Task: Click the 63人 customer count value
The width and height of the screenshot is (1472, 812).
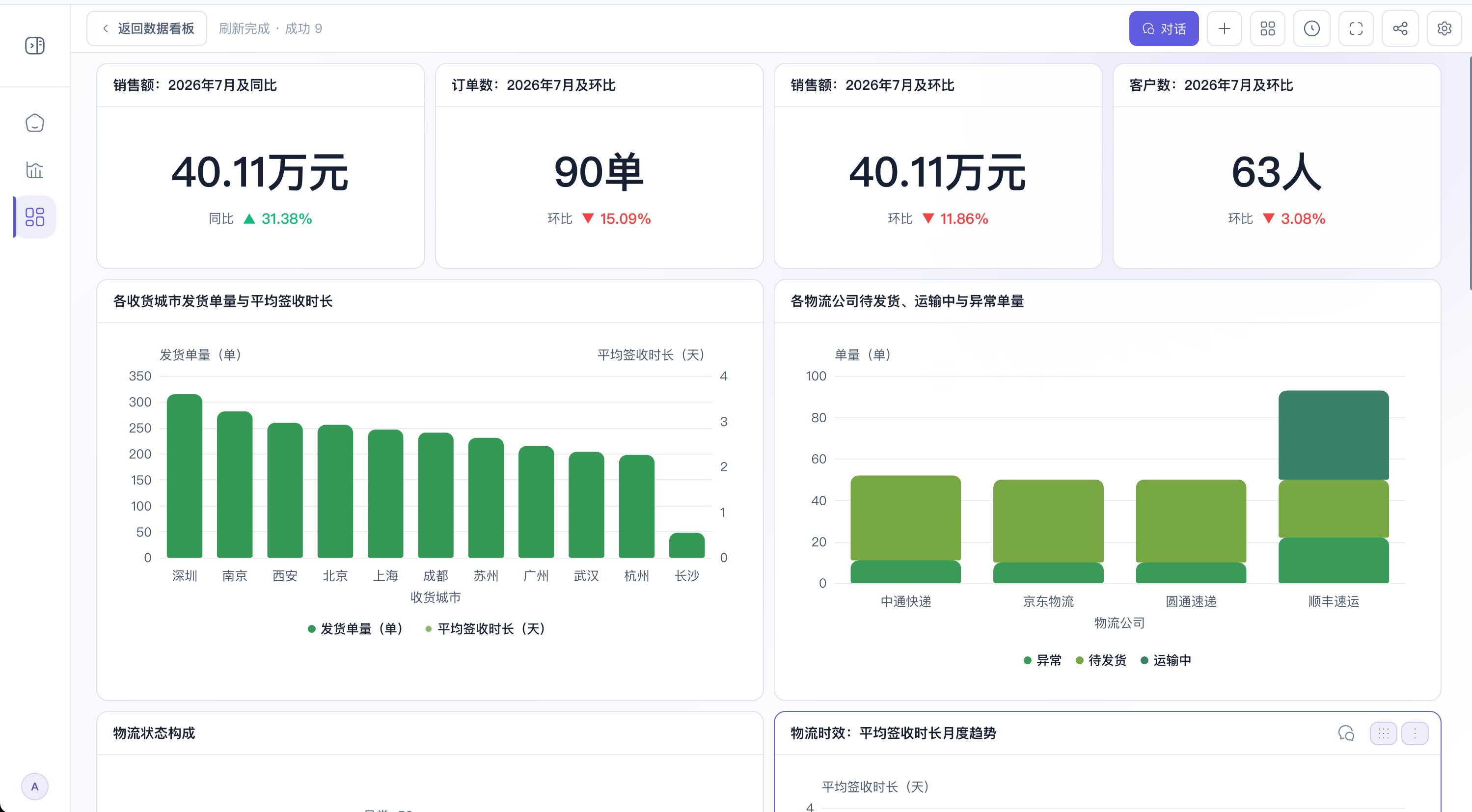Action: coord(1277,172)
